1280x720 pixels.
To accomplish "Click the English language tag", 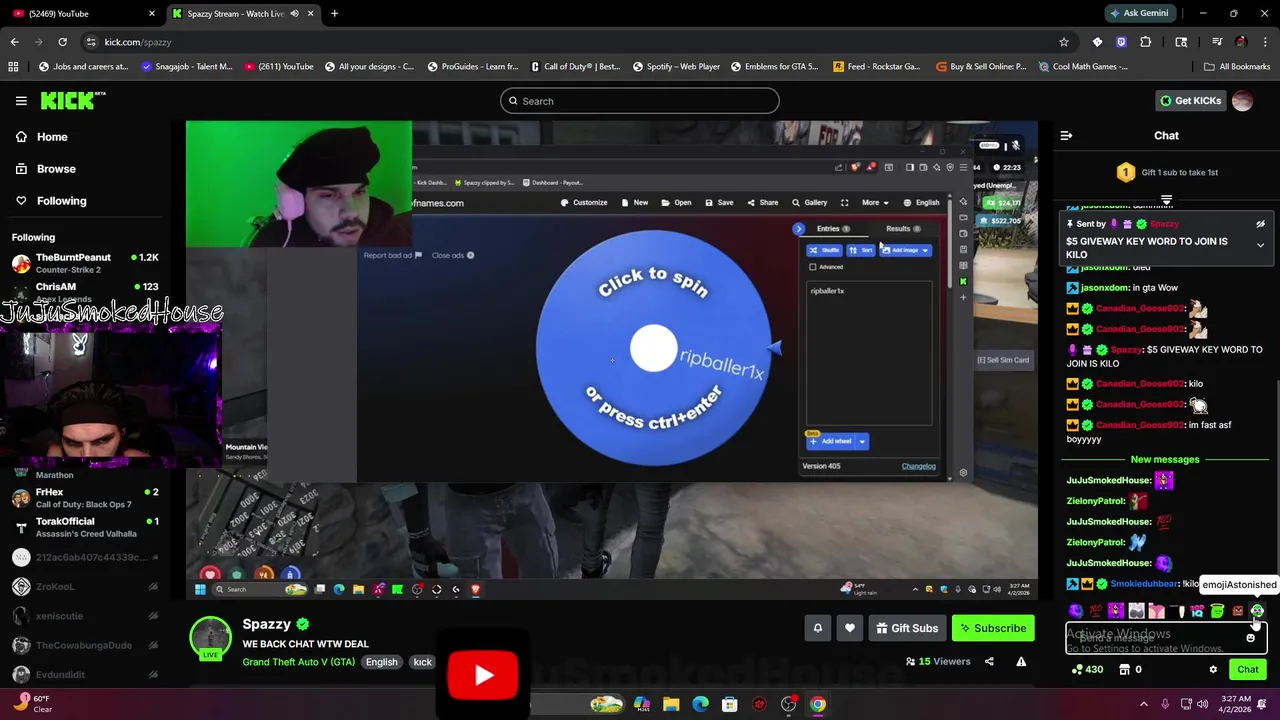I will [381, 662].
